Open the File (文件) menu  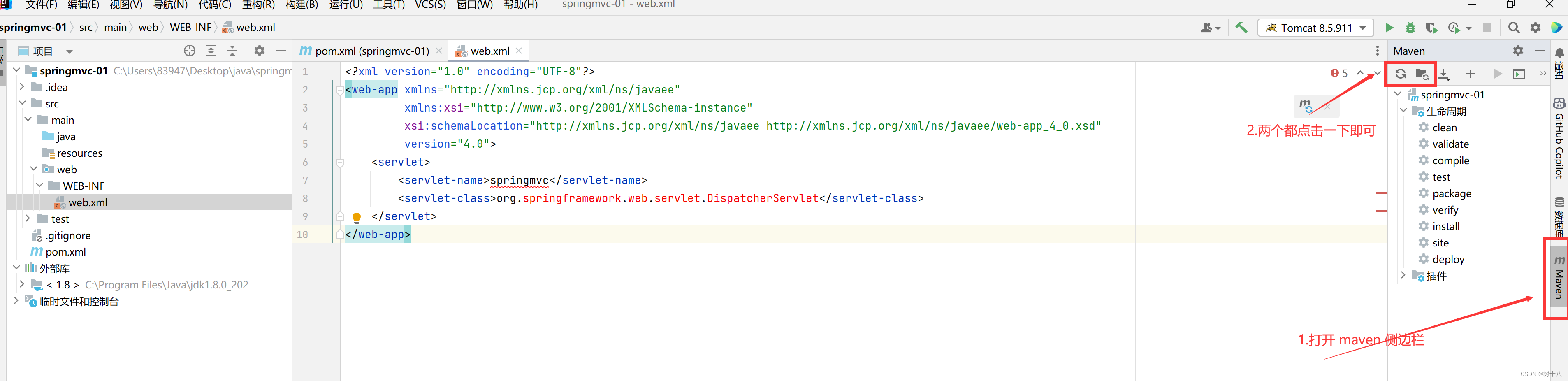tap(42, 5)
